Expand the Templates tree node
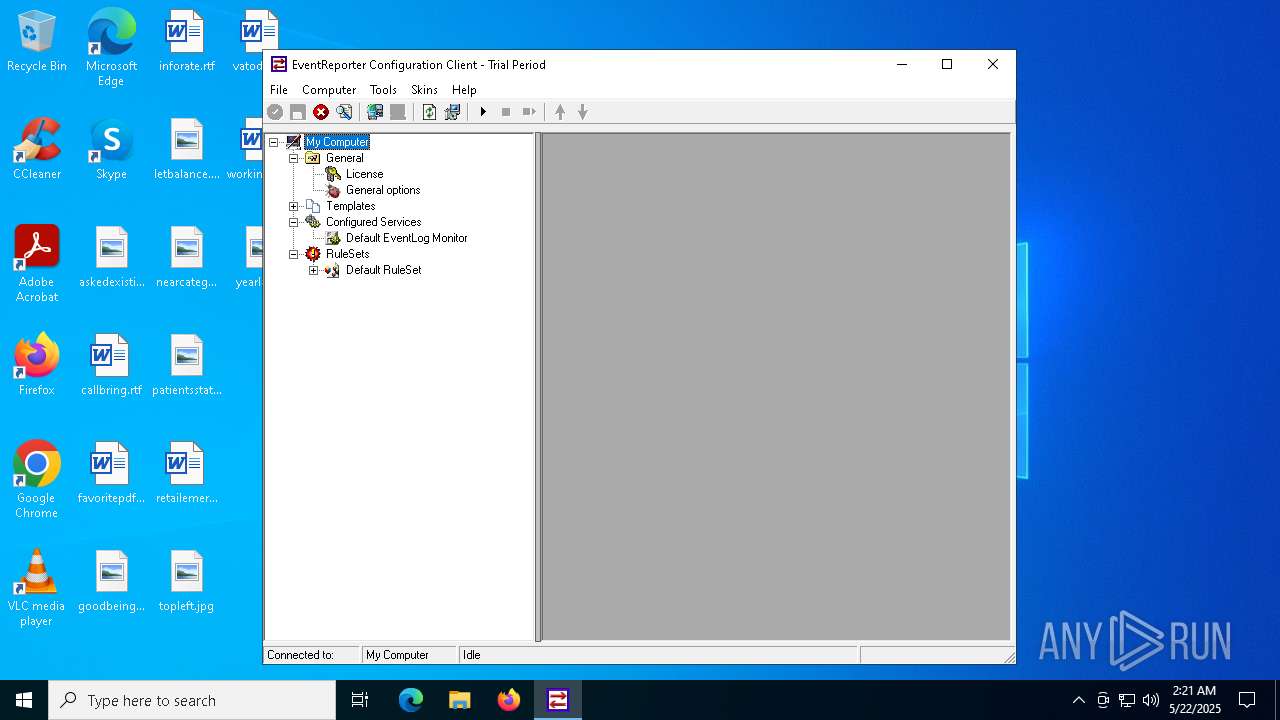 tap(294, 206)
